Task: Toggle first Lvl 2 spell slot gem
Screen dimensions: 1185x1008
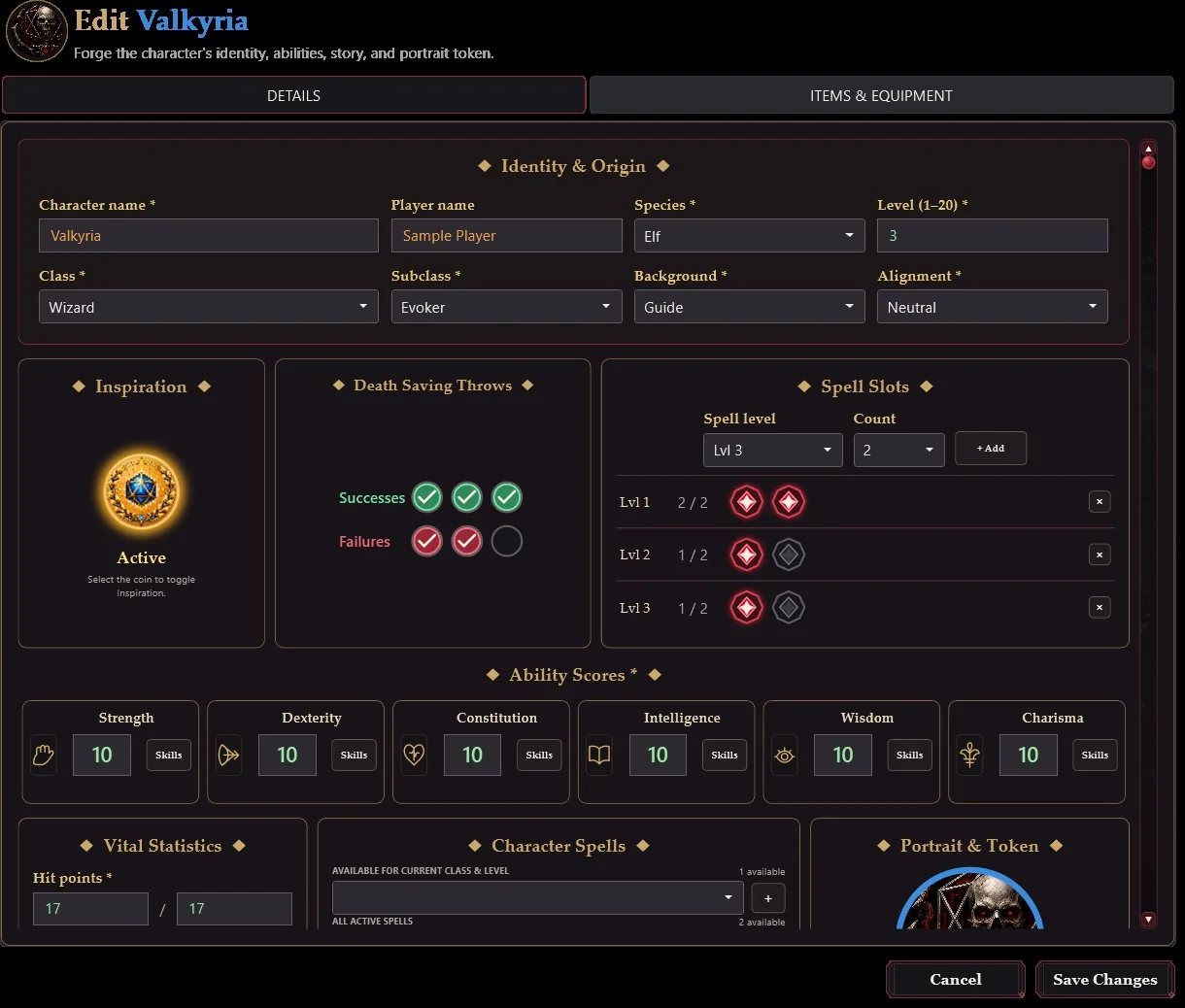Action: [747, 554]
